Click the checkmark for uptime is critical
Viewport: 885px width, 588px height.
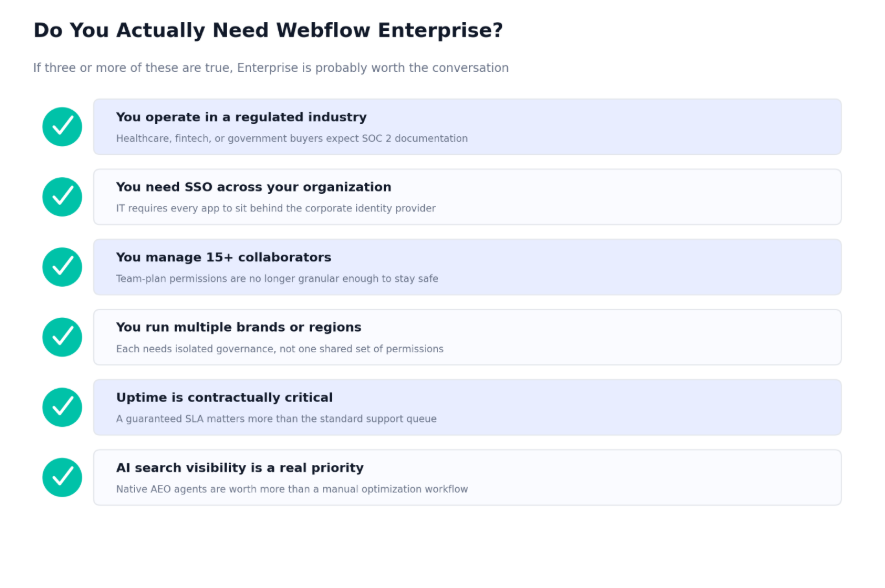62,407
